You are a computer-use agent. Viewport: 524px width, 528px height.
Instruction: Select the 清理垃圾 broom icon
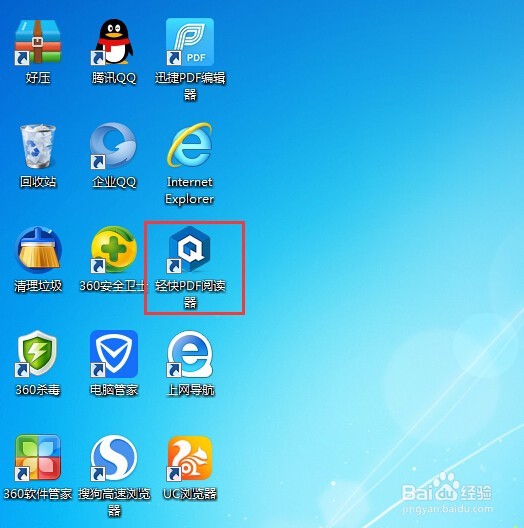tap(38, 250)
